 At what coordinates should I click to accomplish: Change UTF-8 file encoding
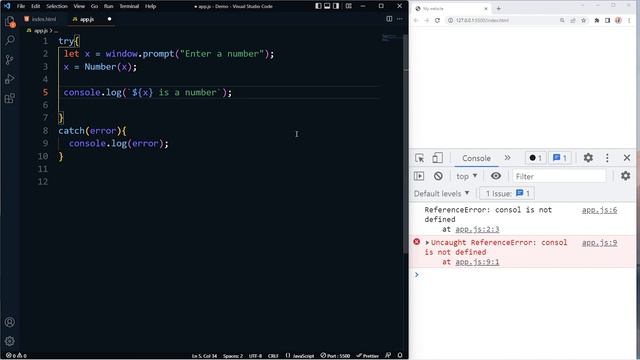[256, 356]
